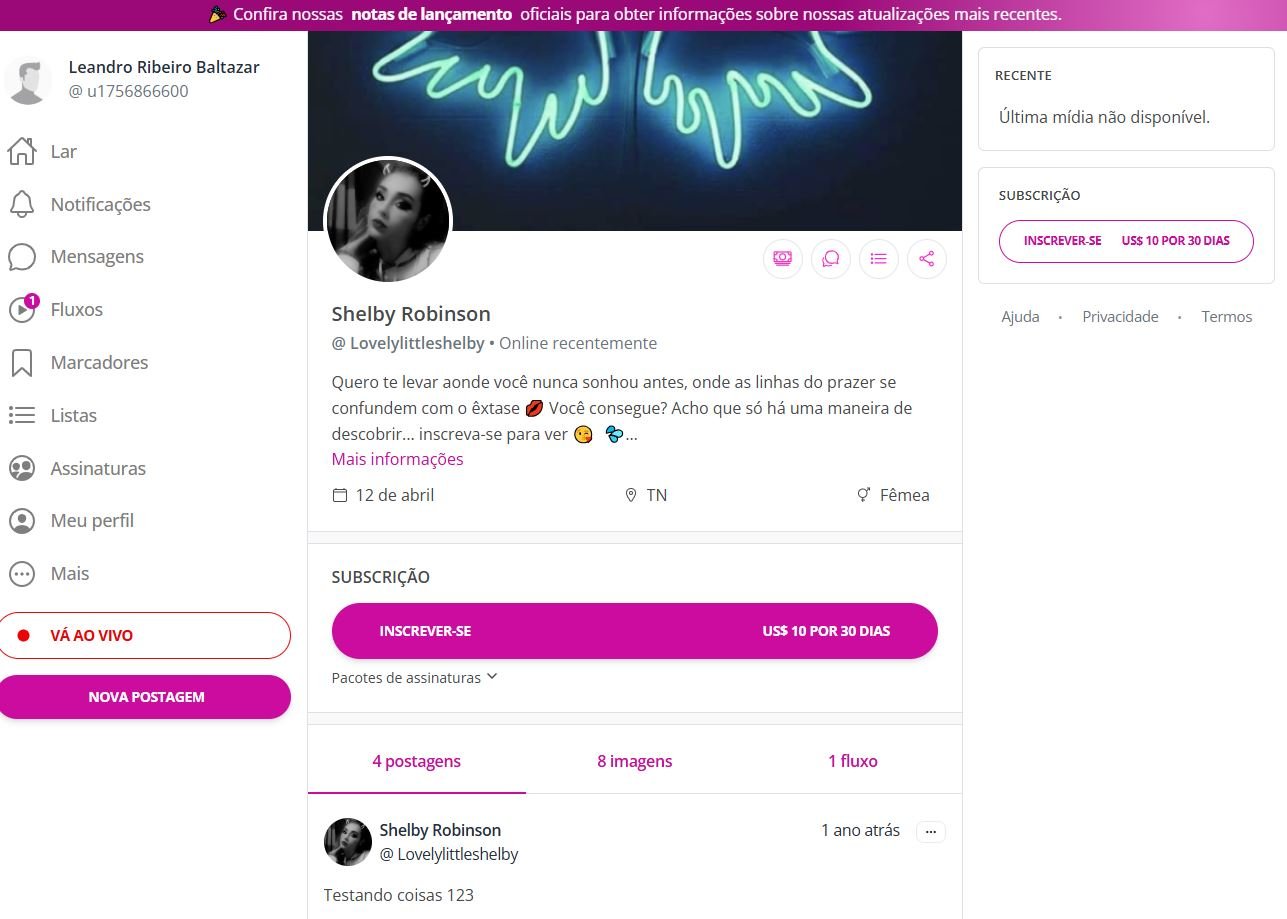This screenshot has width=1287, height=919.
Task: Expand the Pacotes de assinaturas dropdown
Action: coord(415,678)
